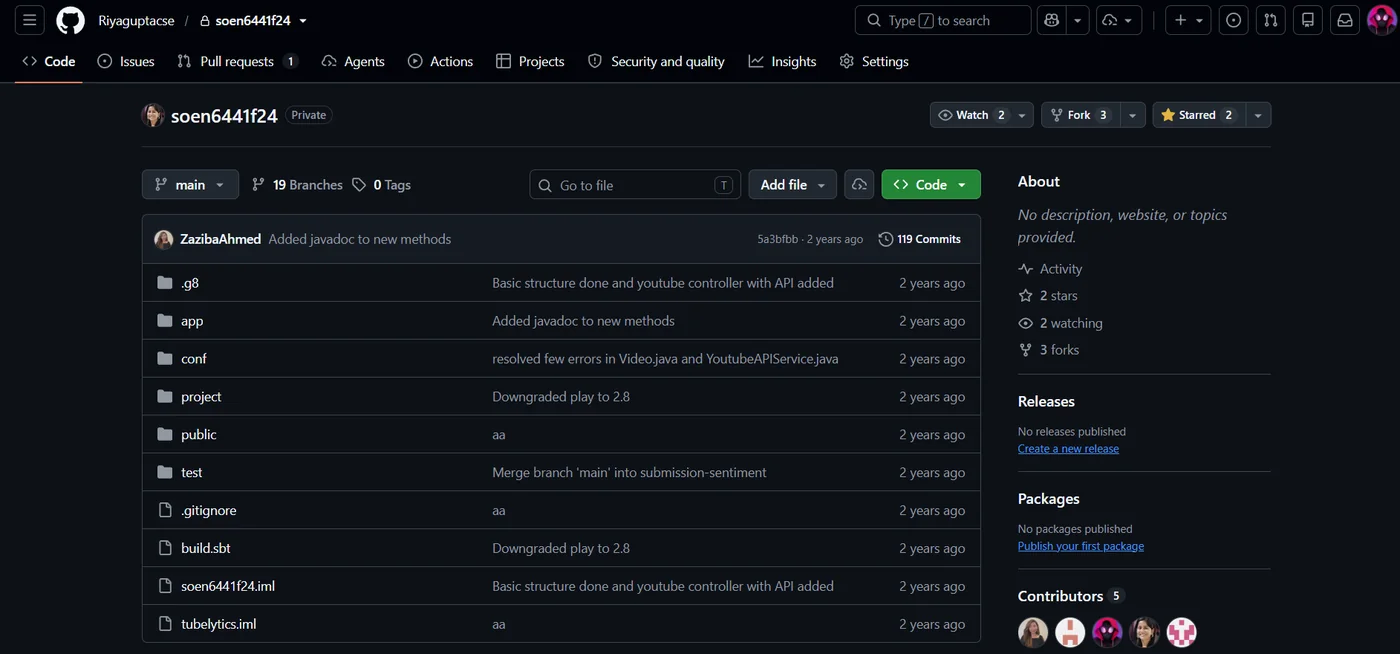
Task: Switch to Security and quality tab
Action: tap(656, 61)
